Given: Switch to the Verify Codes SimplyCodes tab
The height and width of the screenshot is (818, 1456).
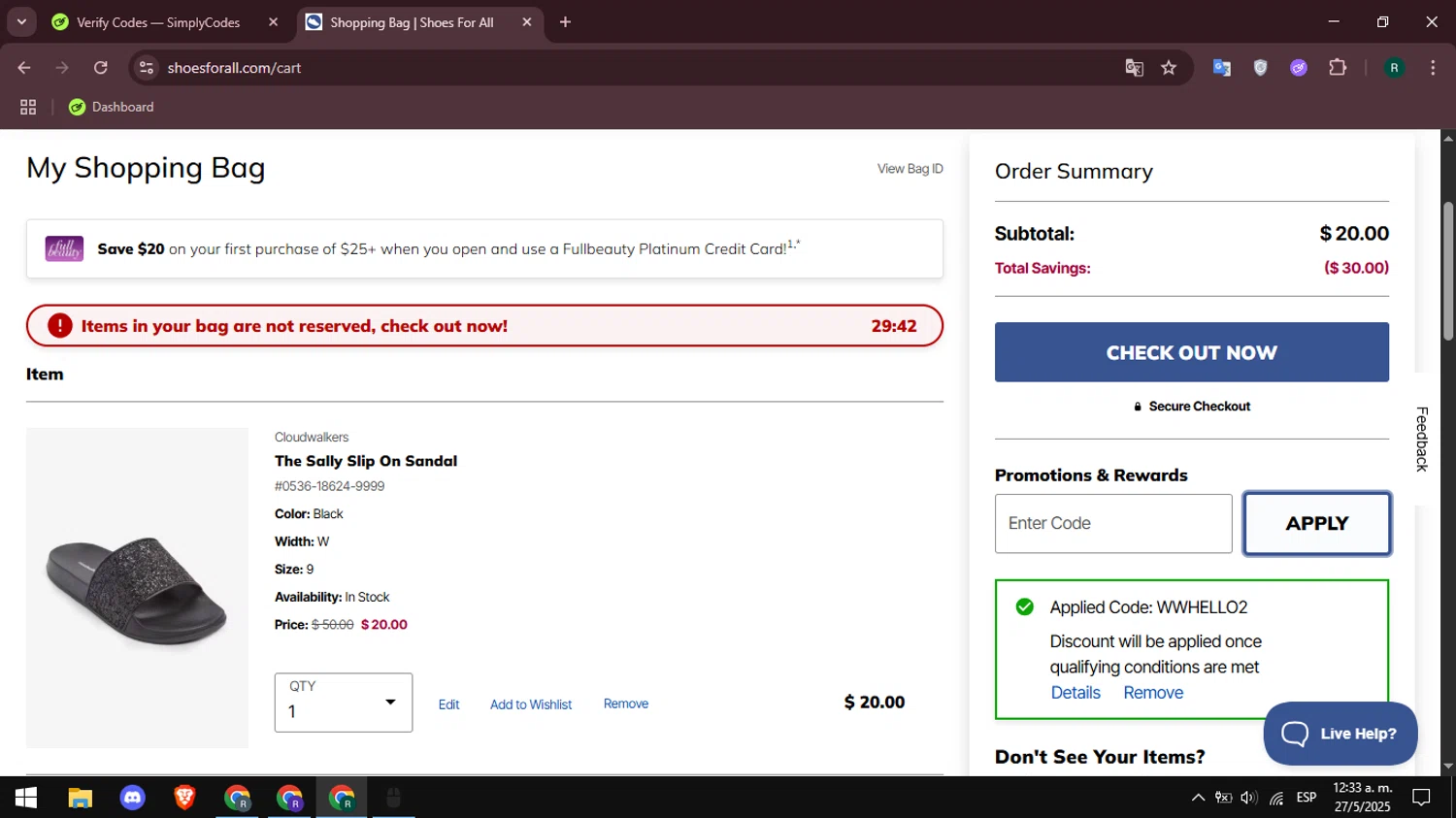Looking at the screenshot, I should point(160,22).
